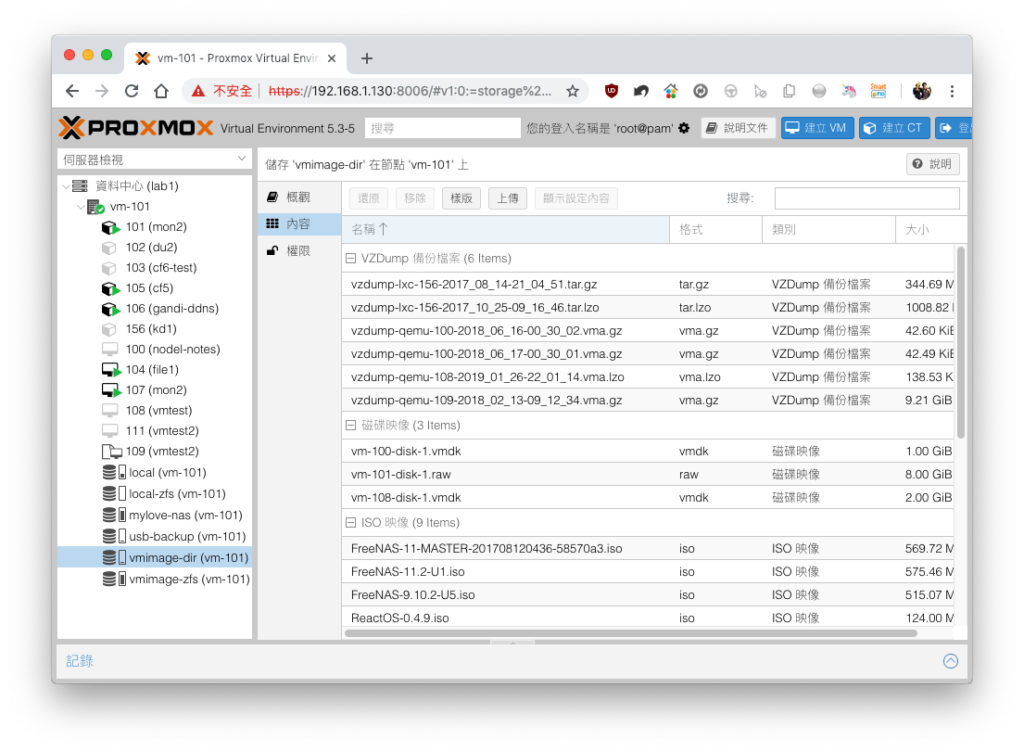This screenshot has height=752, width=1024.
Task: Go back in browser history
Action: click(x=72, y=91)
